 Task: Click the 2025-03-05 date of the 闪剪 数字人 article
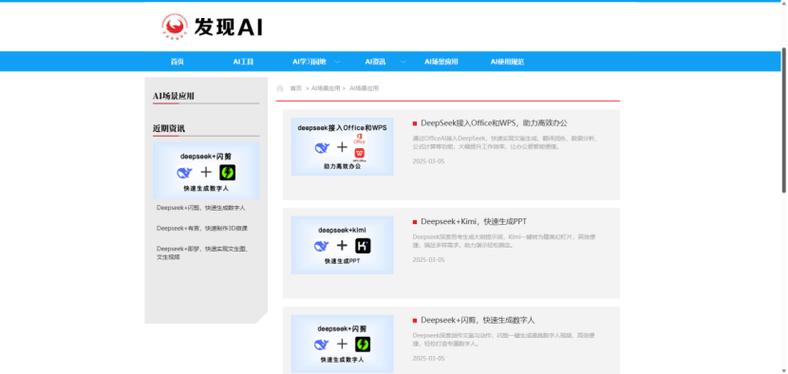[429, 358]
